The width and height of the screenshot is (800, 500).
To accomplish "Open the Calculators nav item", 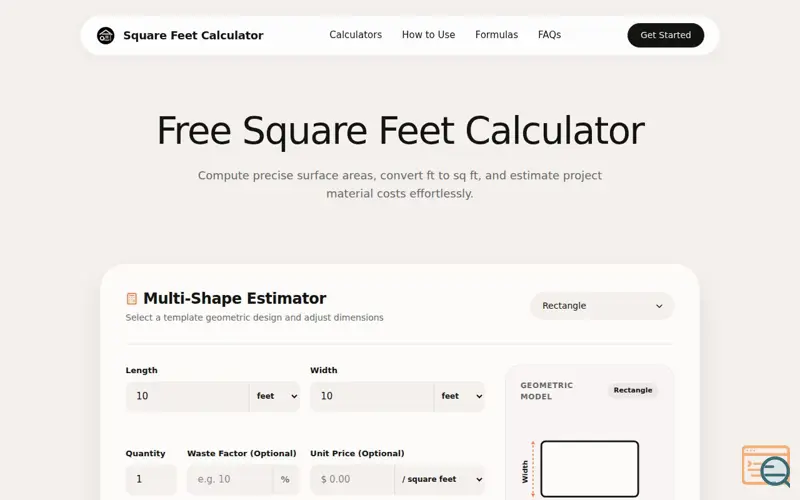I will pyautogui.click(x=356, y=35).
